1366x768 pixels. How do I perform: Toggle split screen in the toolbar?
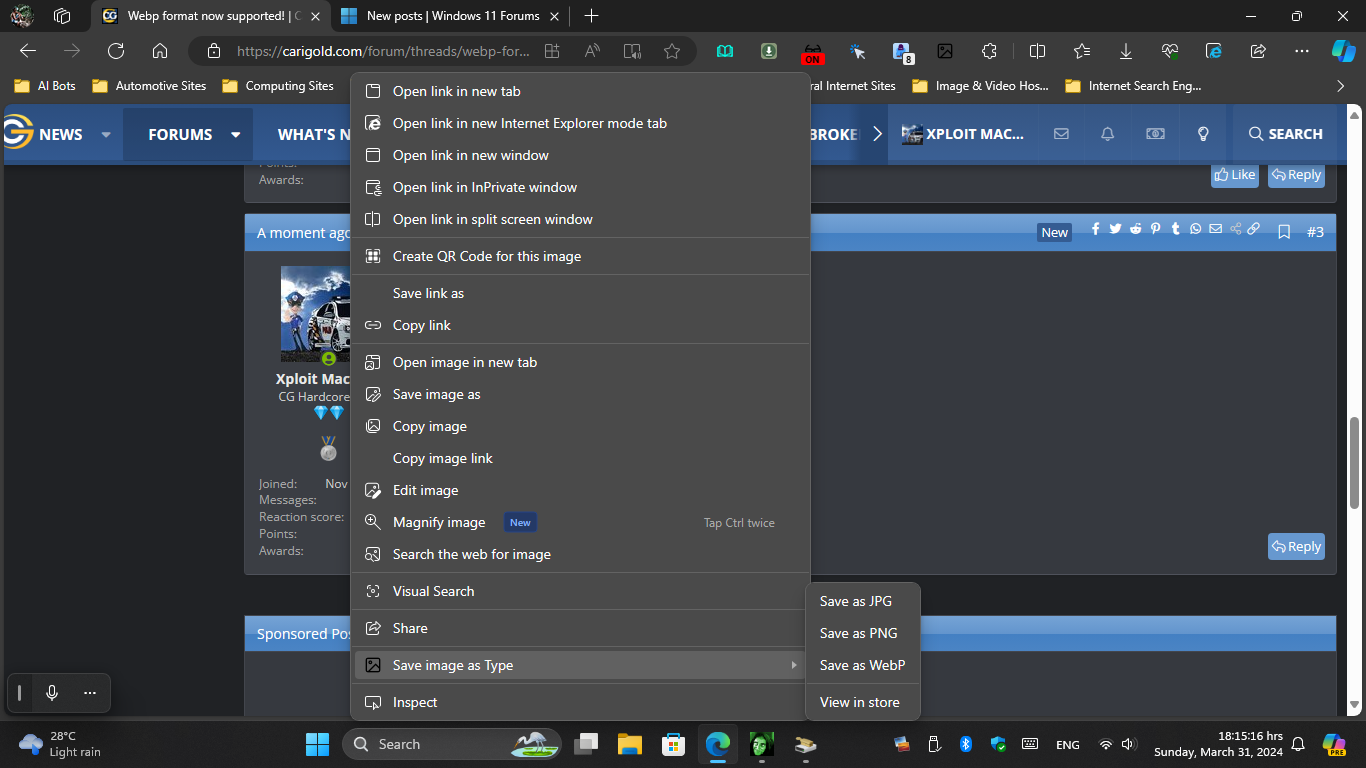(x=1038, y=51)
